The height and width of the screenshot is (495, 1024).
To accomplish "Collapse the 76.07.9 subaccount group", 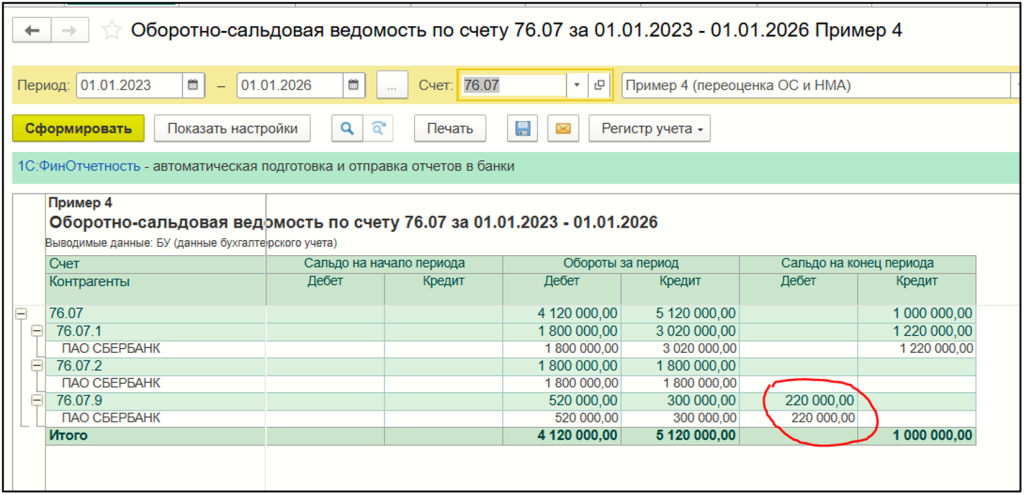I will pyautogui.click(x=38, y=401).
